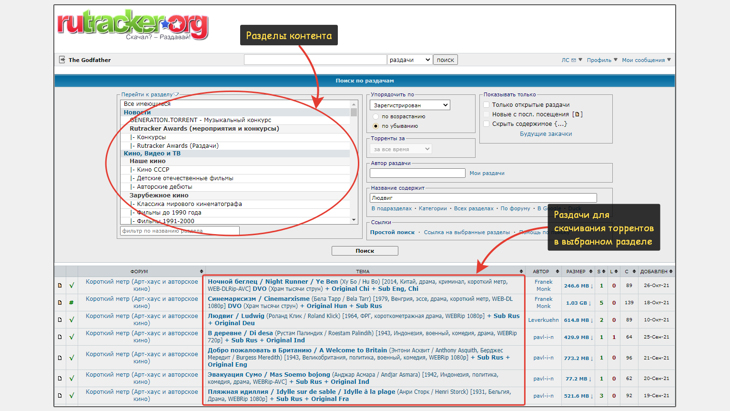The width and height of the screenshot is (730, 411).
Task: Open author Leverkuehn's profile link
Action: tap(543, 320)
